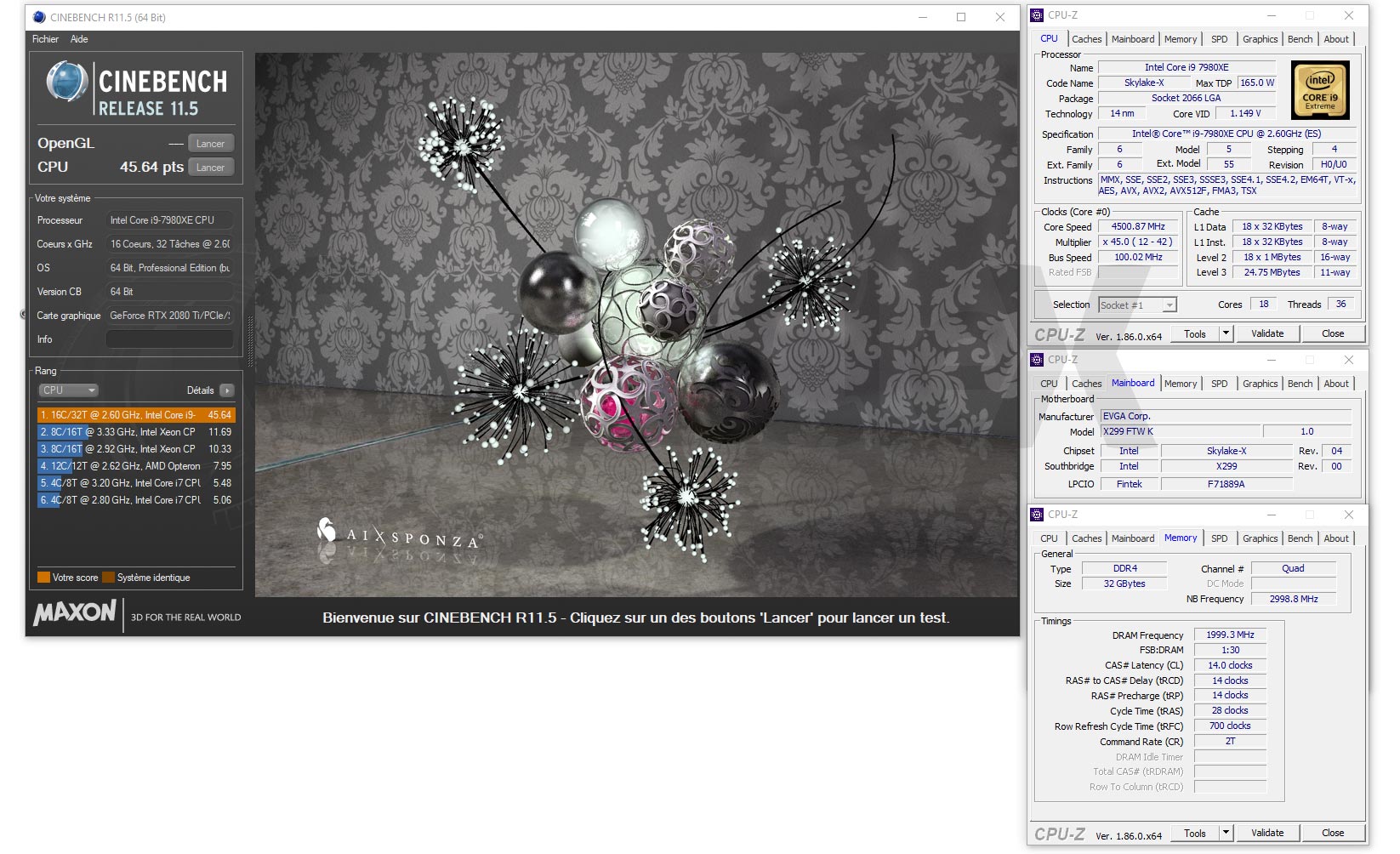Click the Cinebench title bar app icon
This screenshot has height=854, width=1400.
(39, 17)
